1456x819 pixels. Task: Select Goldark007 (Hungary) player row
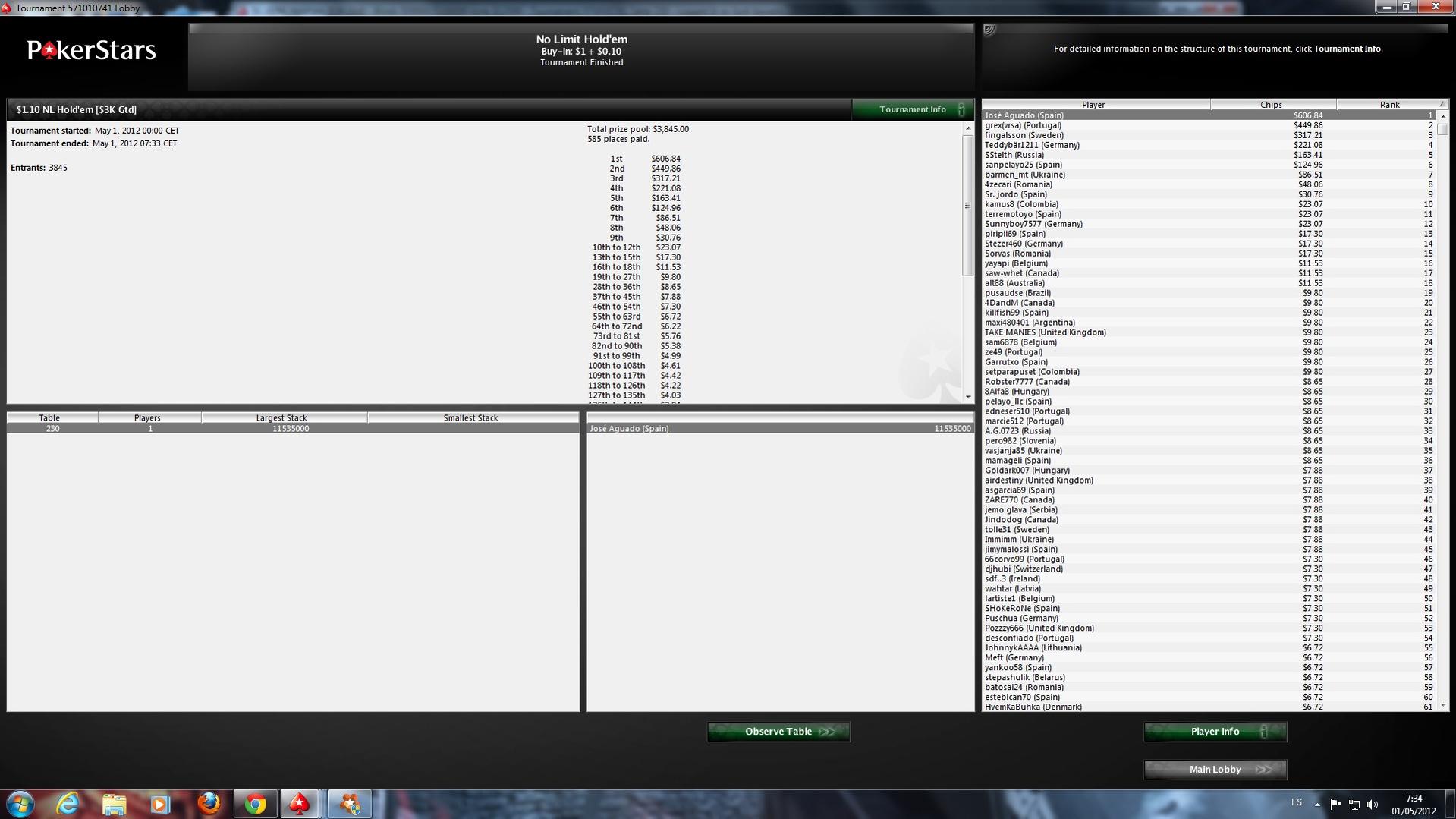pos(1209,471)
